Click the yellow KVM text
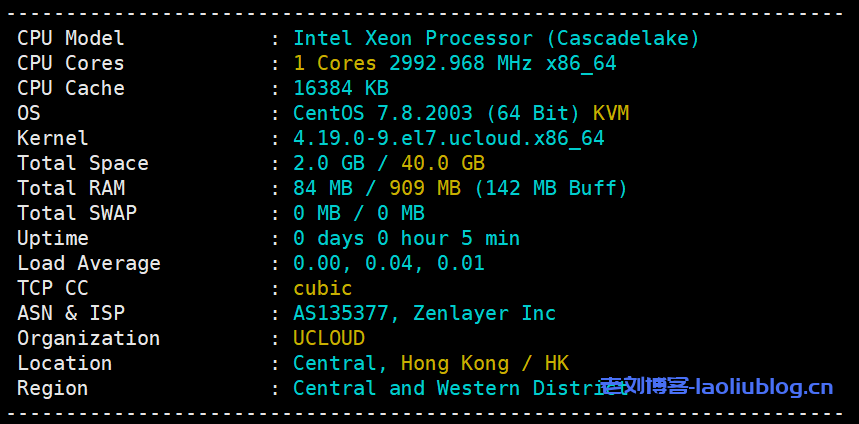859x424 pixels. pos(611,113)
